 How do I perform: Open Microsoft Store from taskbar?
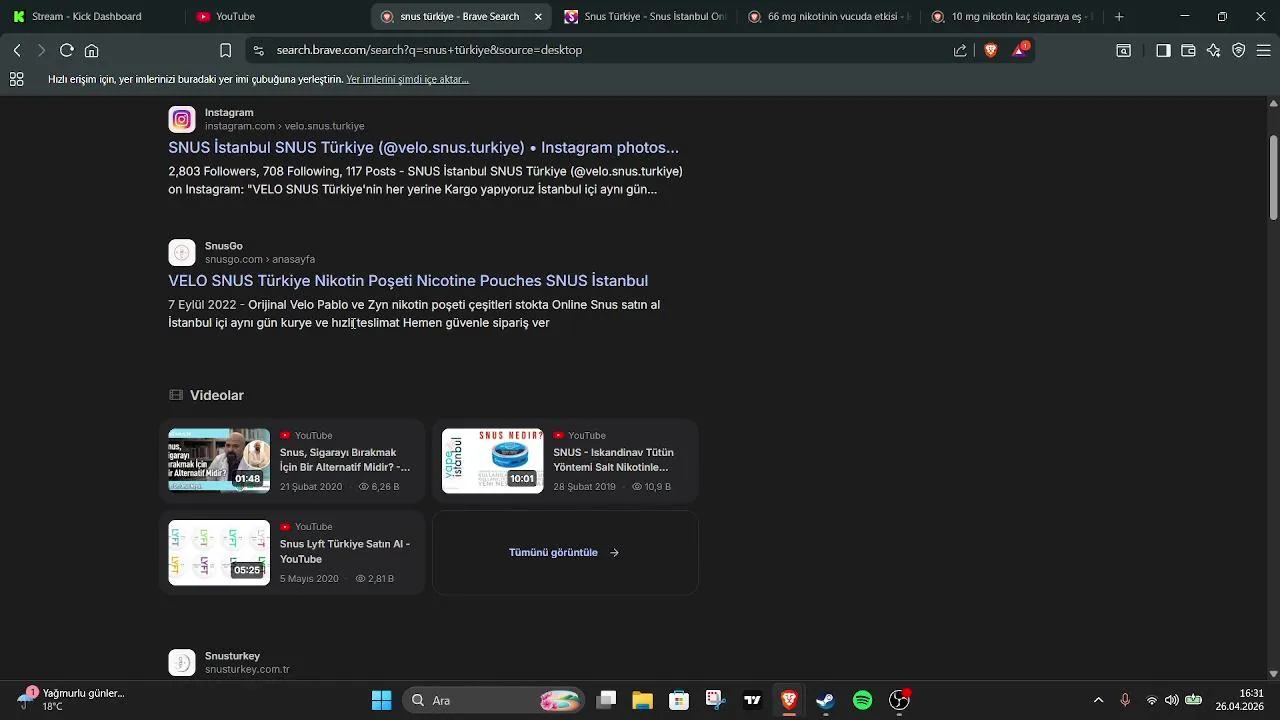[679, 700]
